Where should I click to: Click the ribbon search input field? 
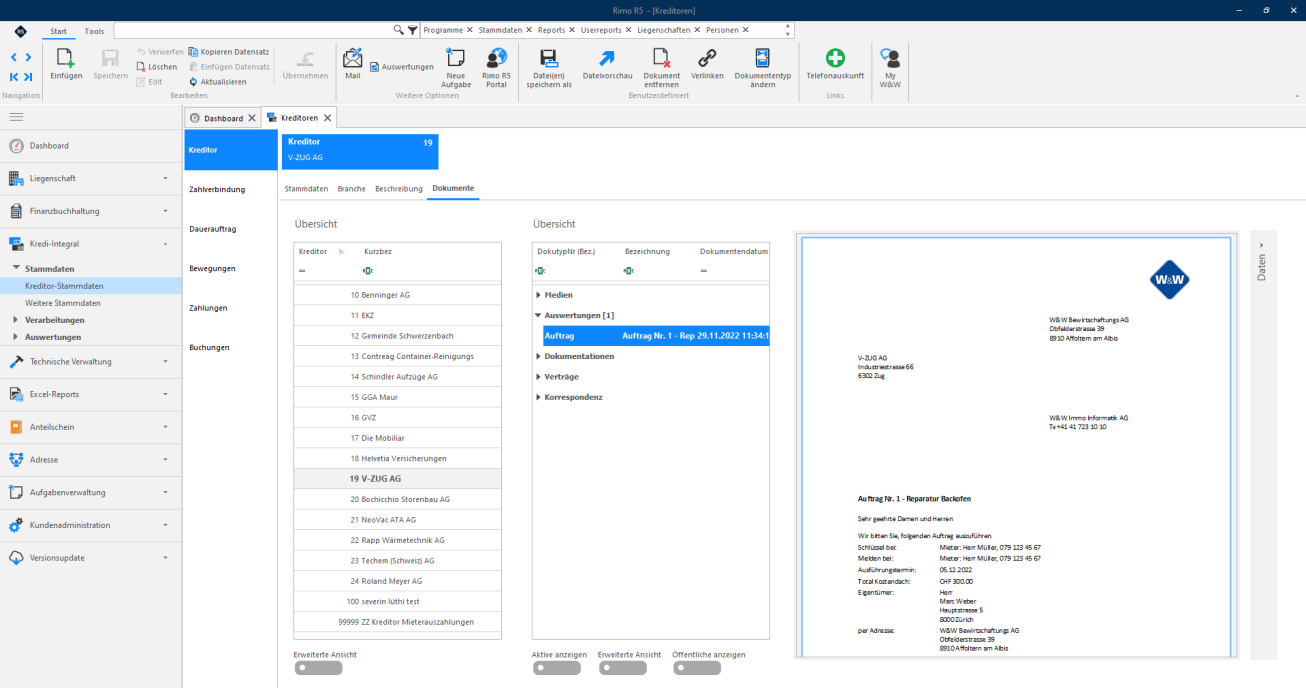pos(253,30)
